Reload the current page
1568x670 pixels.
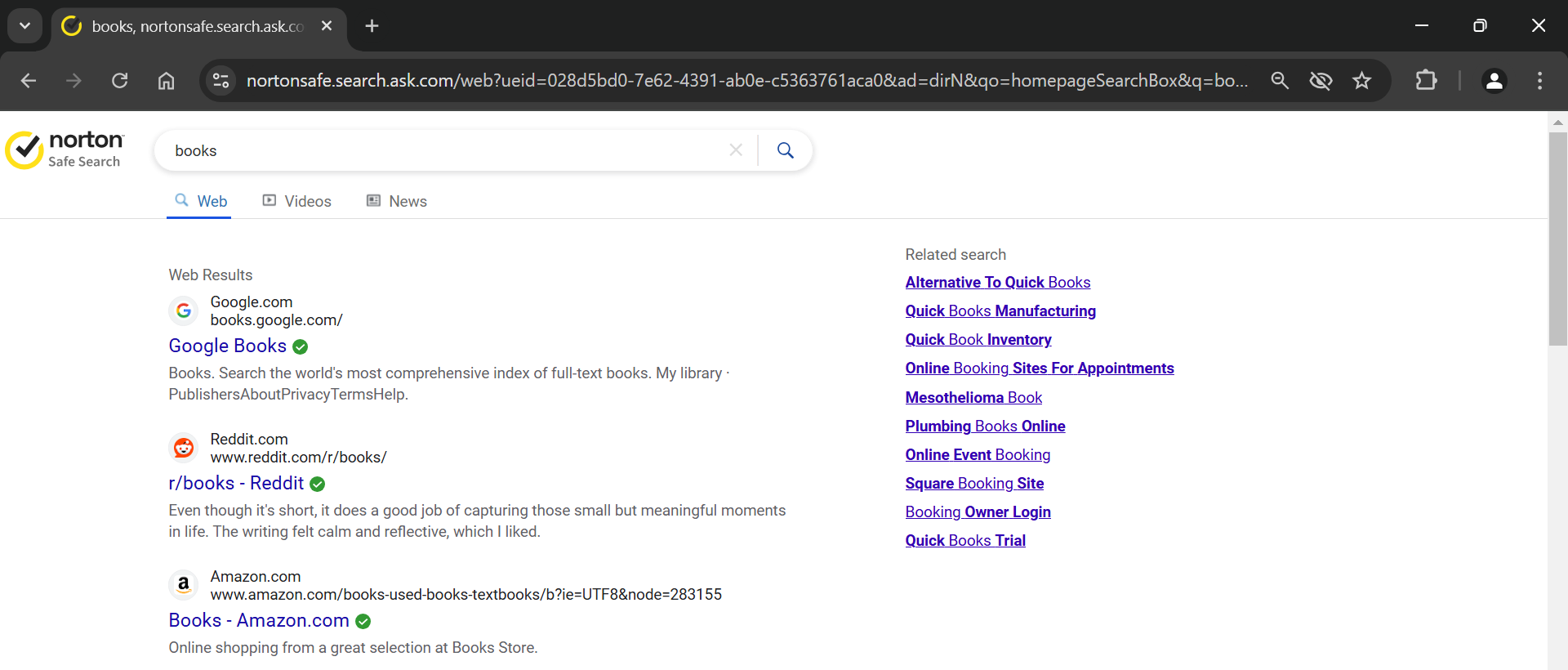tap(120, 81)
